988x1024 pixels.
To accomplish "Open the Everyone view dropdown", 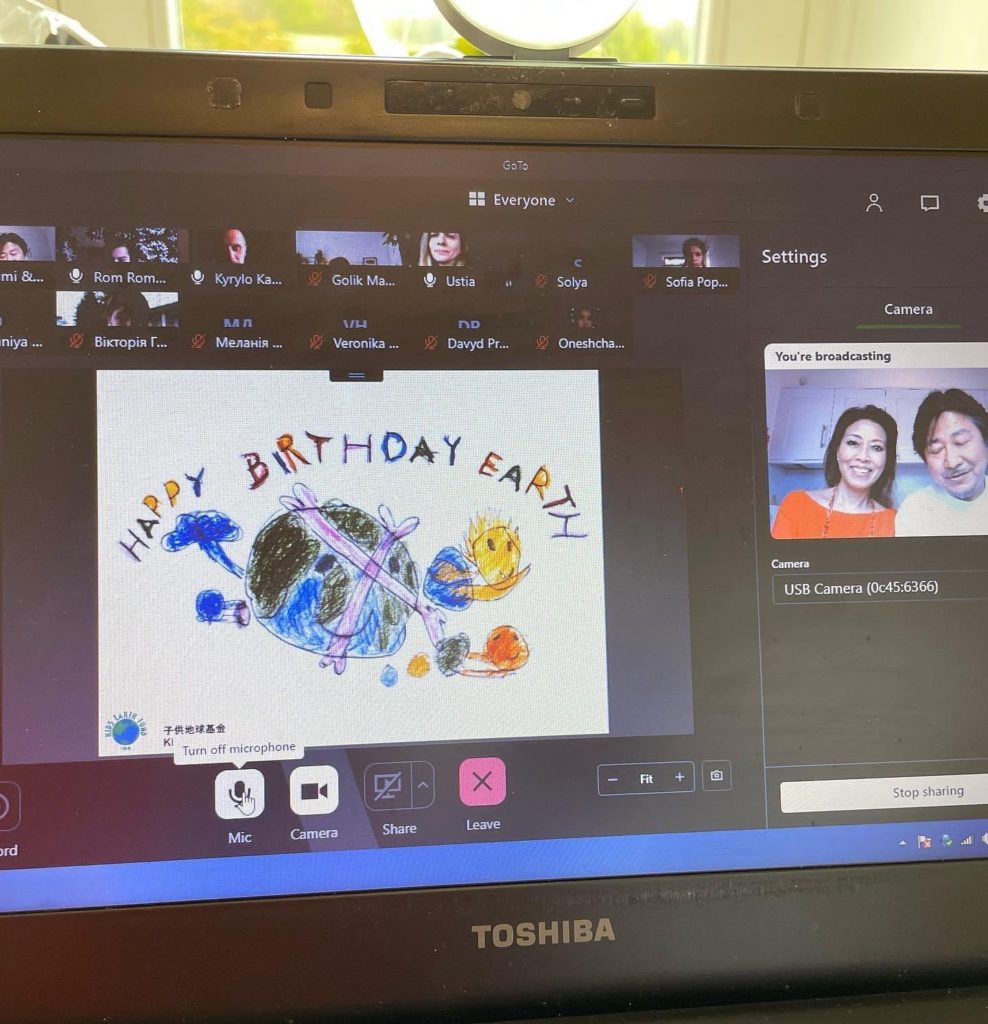I will pyautogui.click(x=522, y=200).
